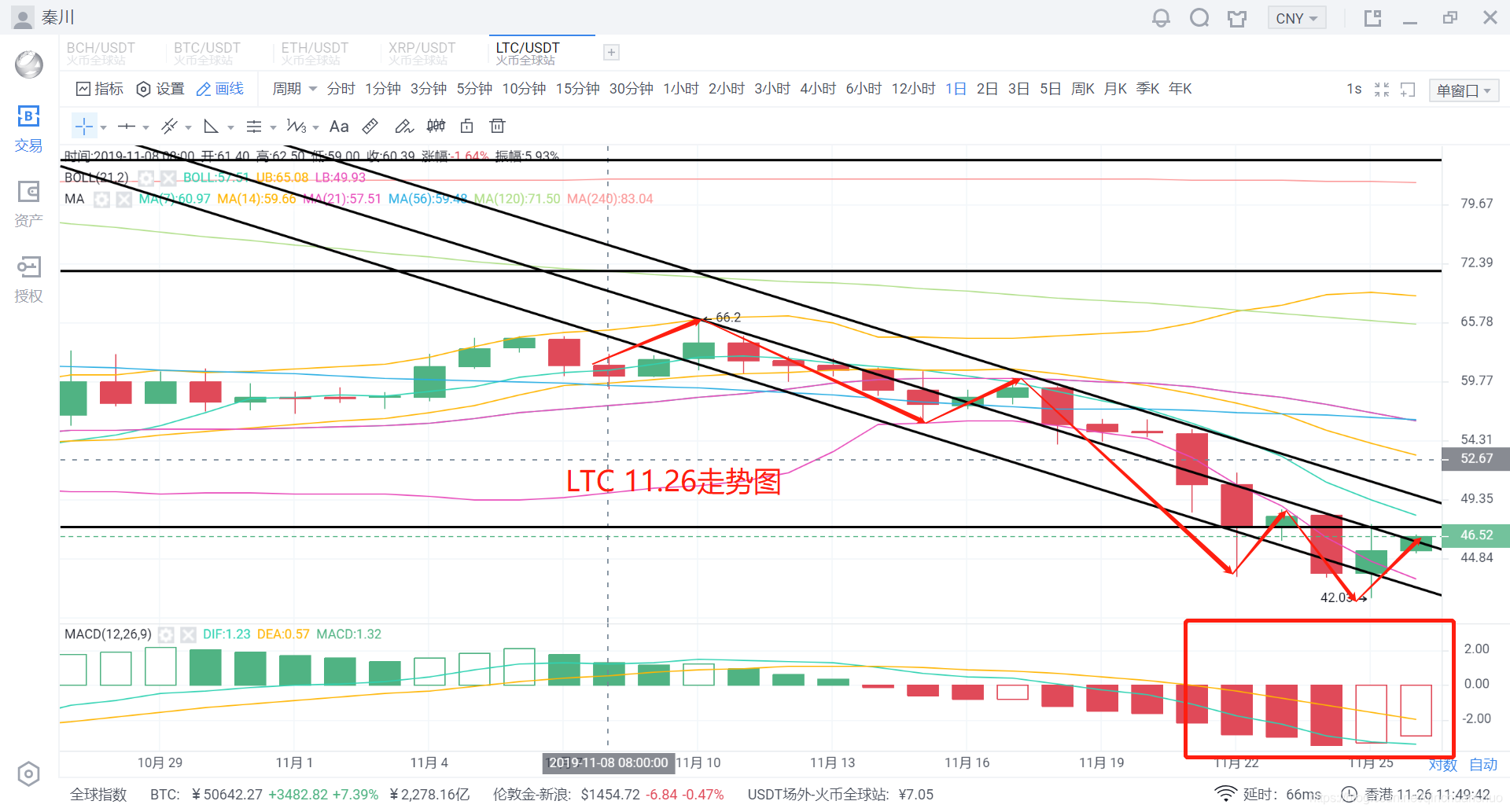Add a new tab with plus button
Screen dimensions: 1510x812
click(x=611, y=53)
